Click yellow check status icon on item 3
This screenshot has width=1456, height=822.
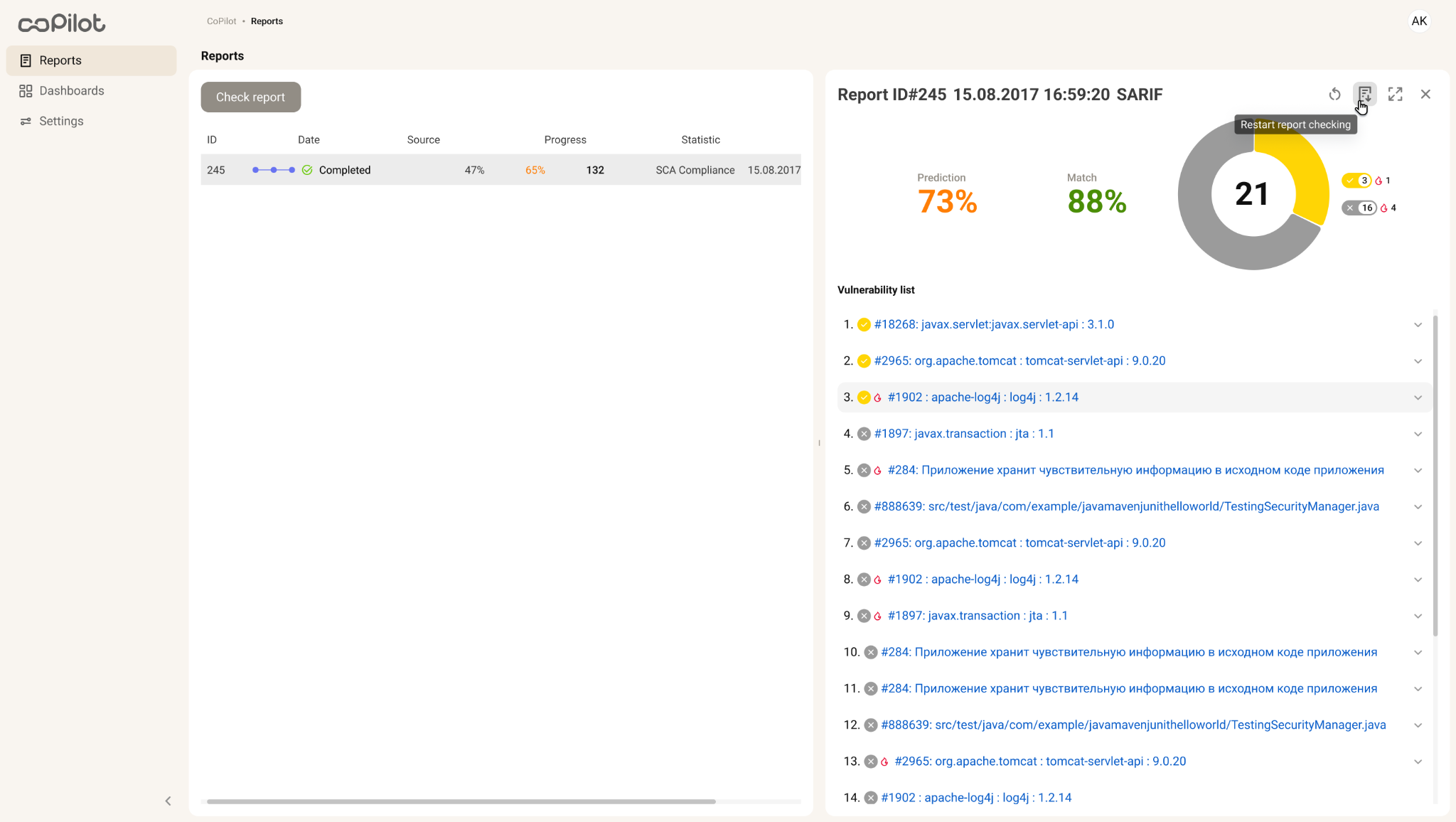(864, 397)
